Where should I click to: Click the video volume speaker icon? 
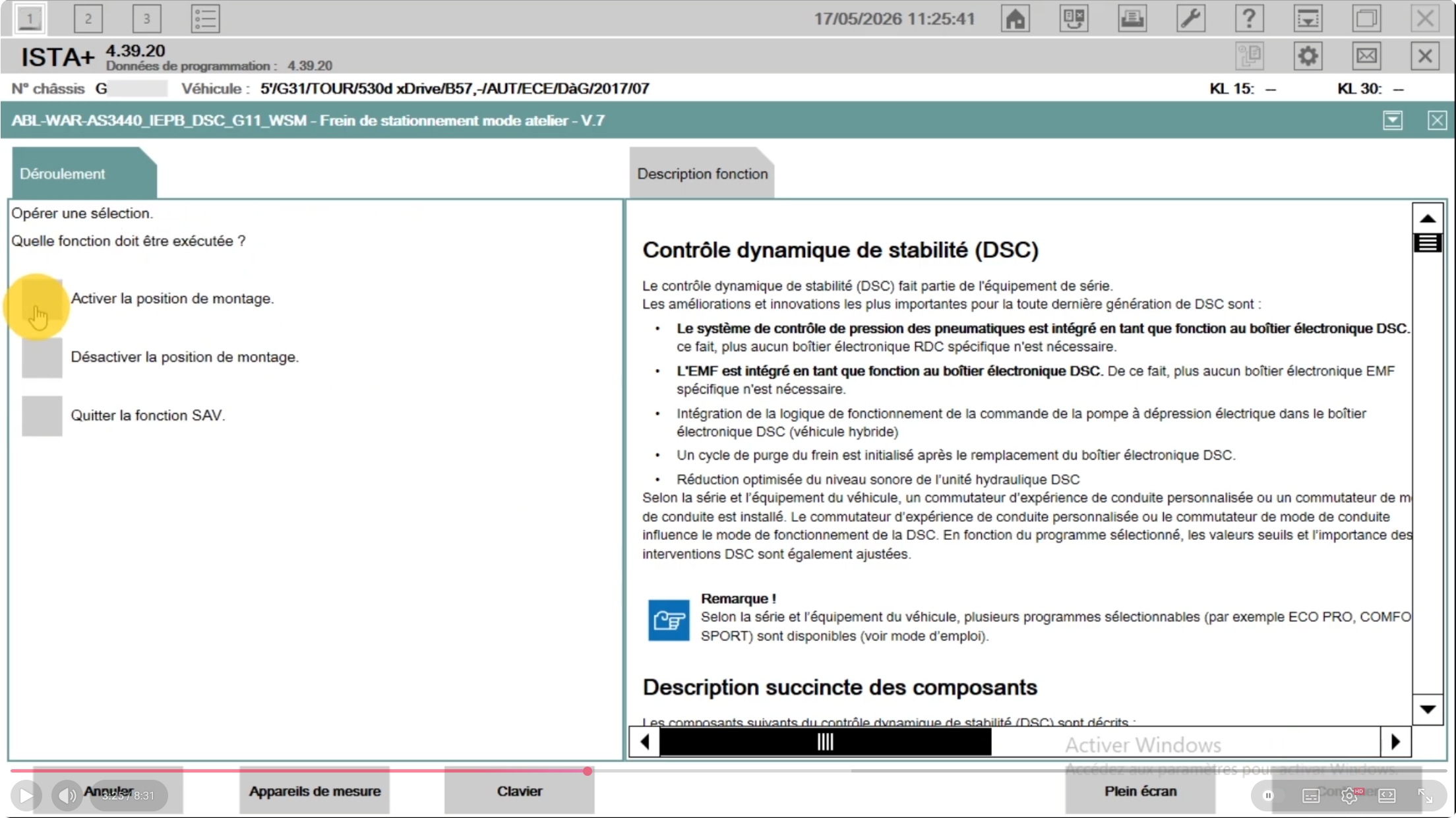coord(67,796)
